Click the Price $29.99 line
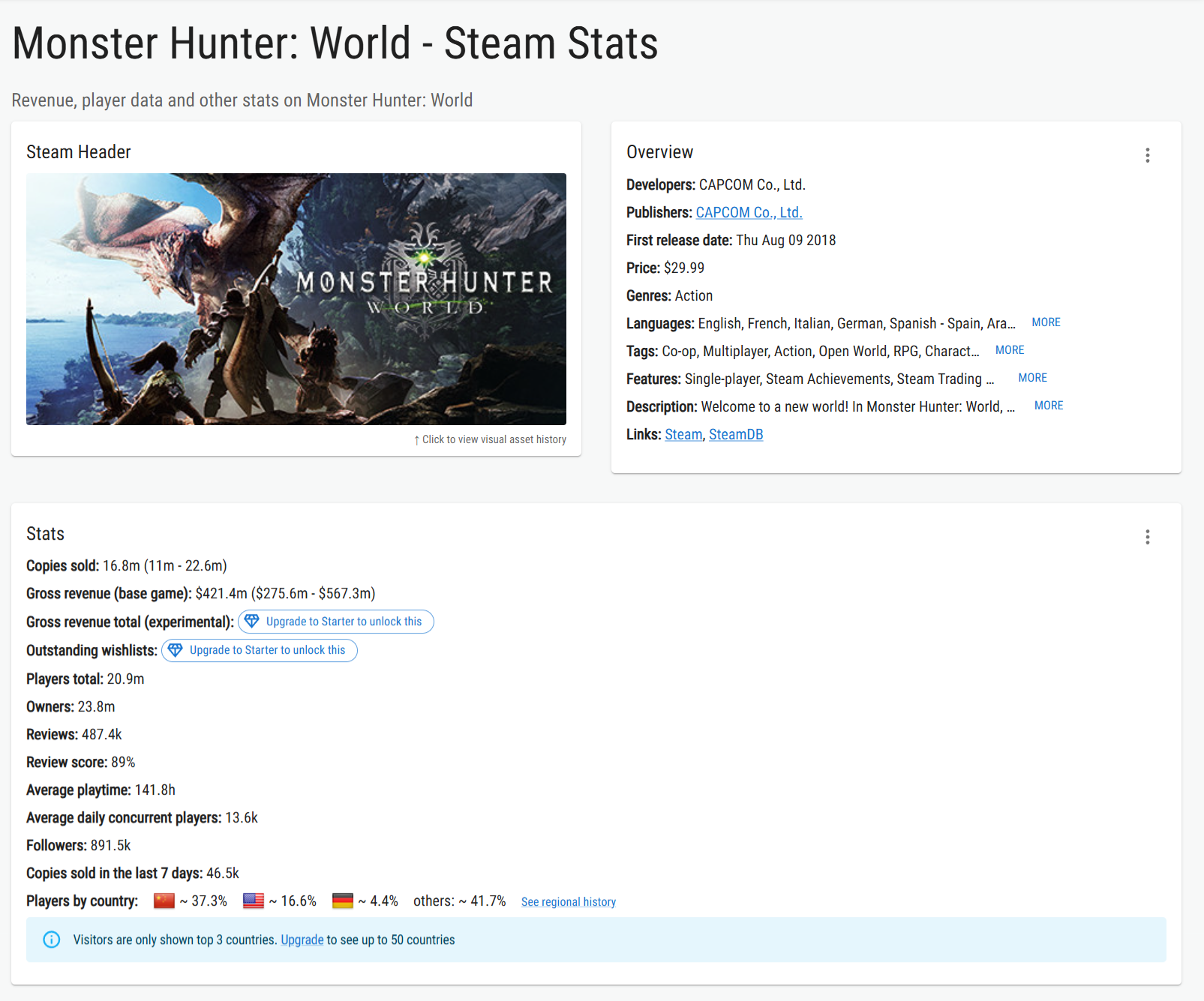The image size is (1204, 1001). click(665, 268)
